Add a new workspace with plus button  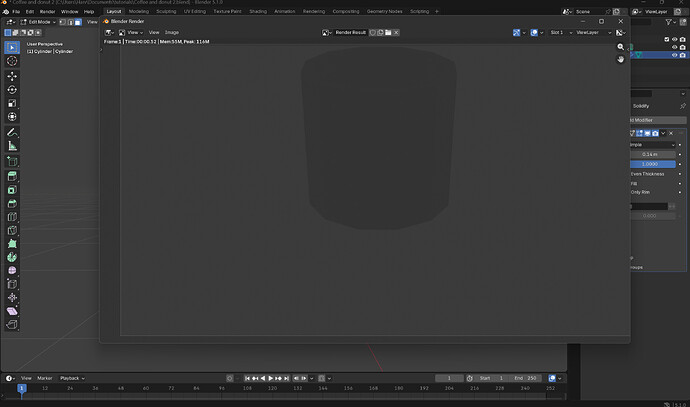click(437, 11)
